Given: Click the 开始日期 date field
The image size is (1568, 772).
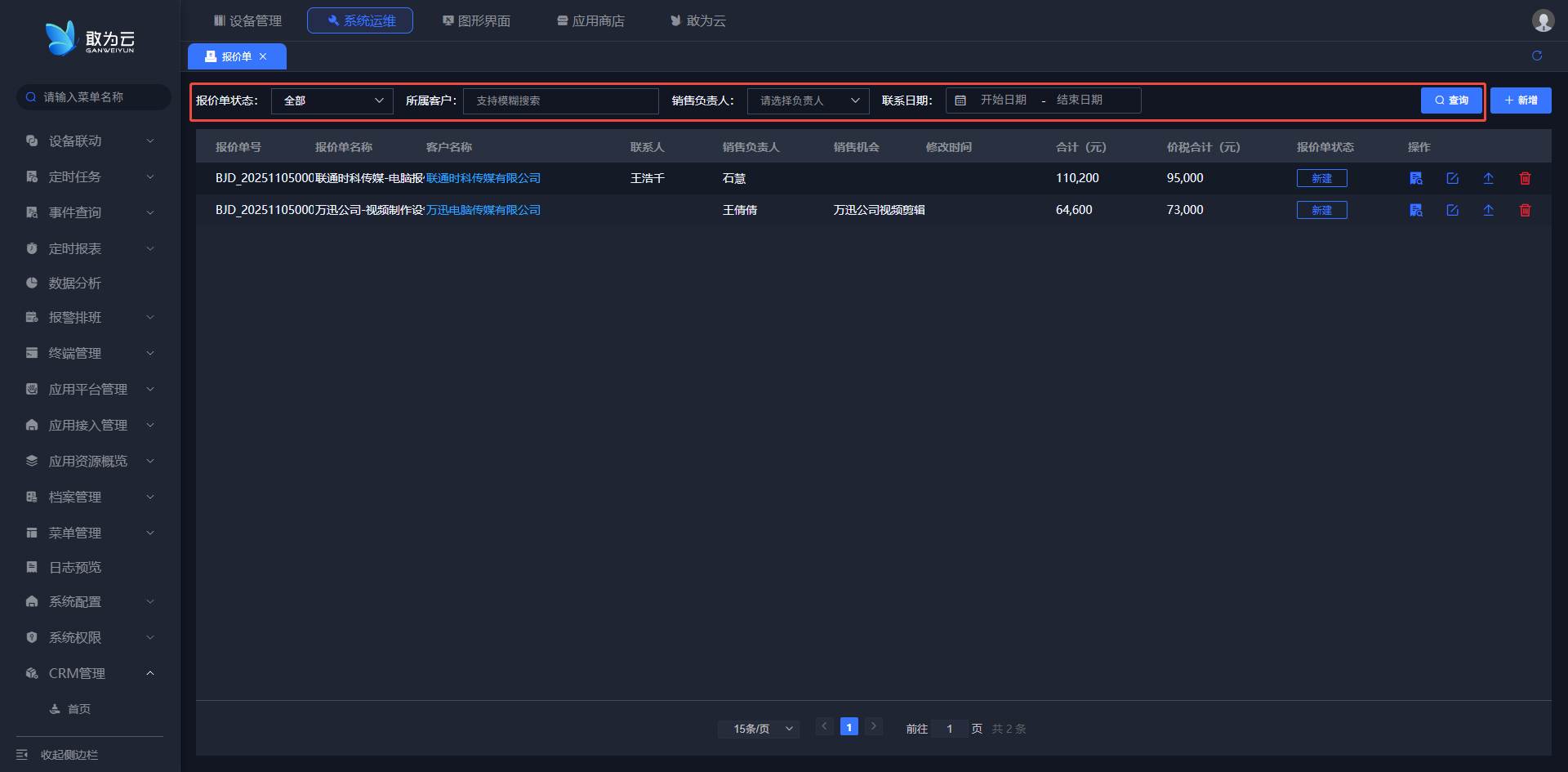Looking at the screenshot, I should [x=1004, y=100].
